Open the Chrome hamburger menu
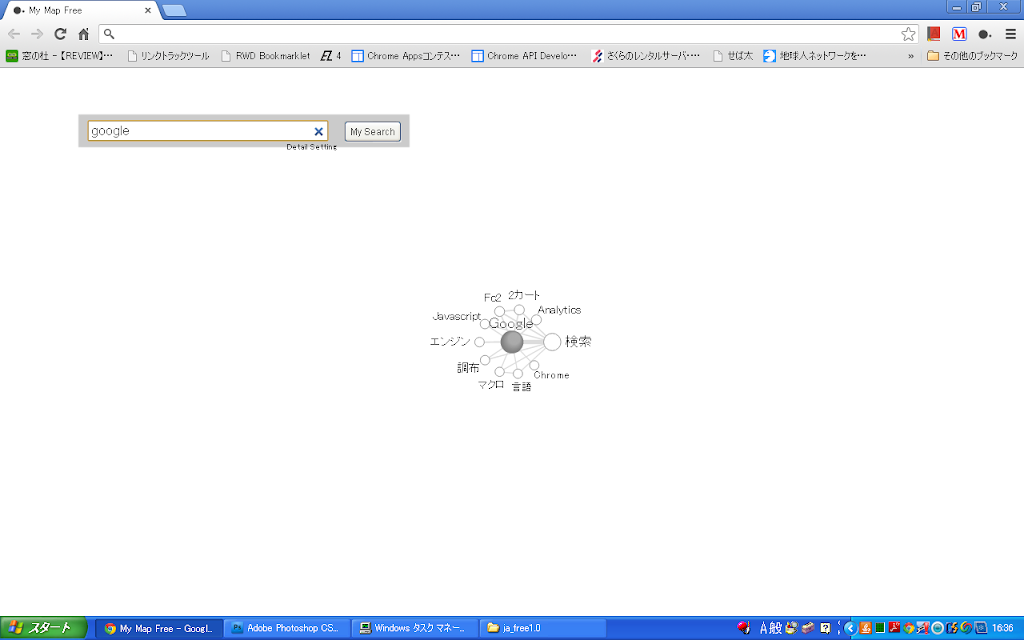Screen dimensions: 1024x640 coord(1010,34)
